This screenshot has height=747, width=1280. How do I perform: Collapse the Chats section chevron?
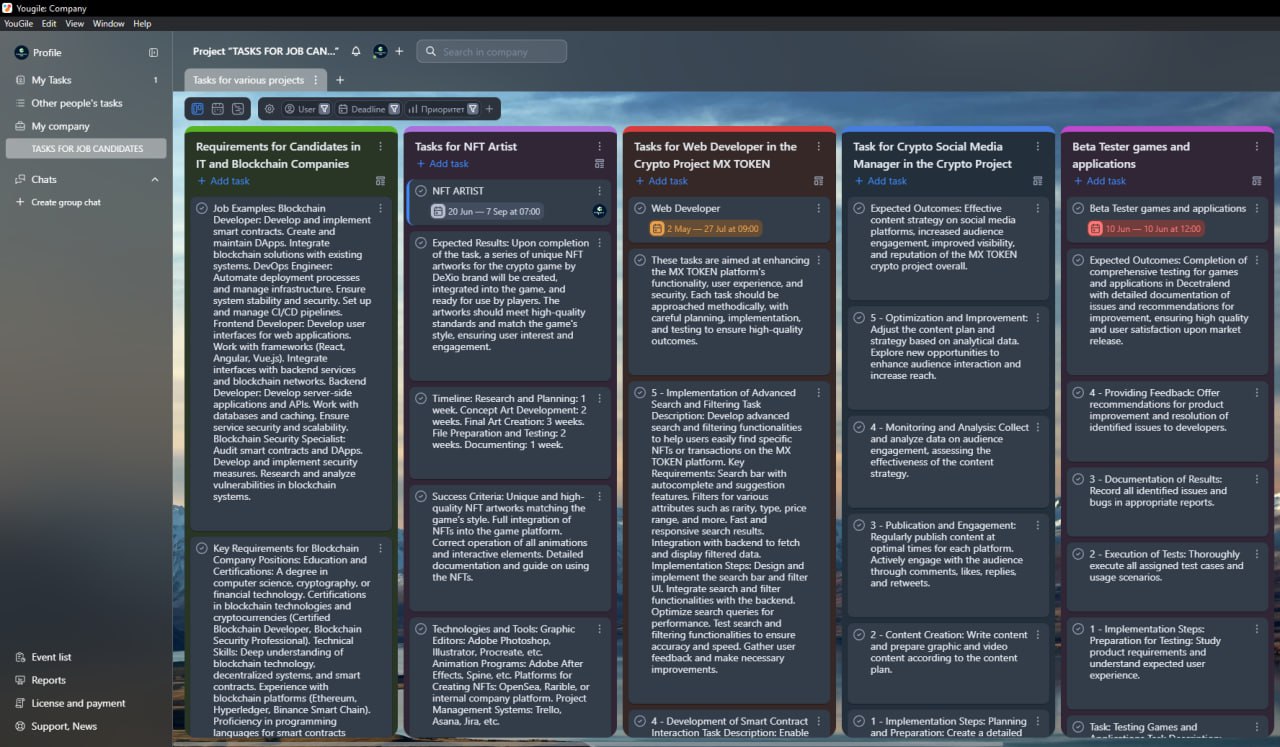coord(155,180)
